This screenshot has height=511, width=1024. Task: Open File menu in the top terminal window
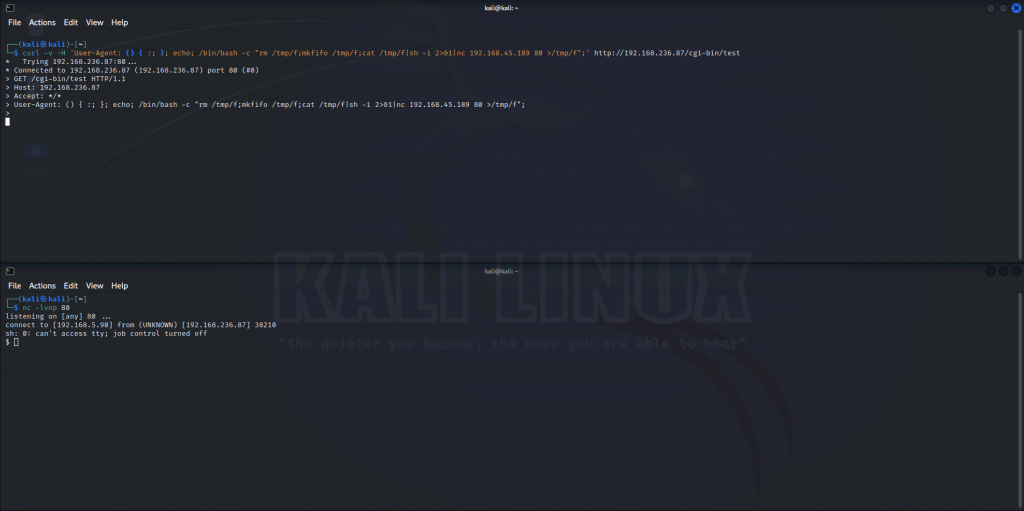14,22
